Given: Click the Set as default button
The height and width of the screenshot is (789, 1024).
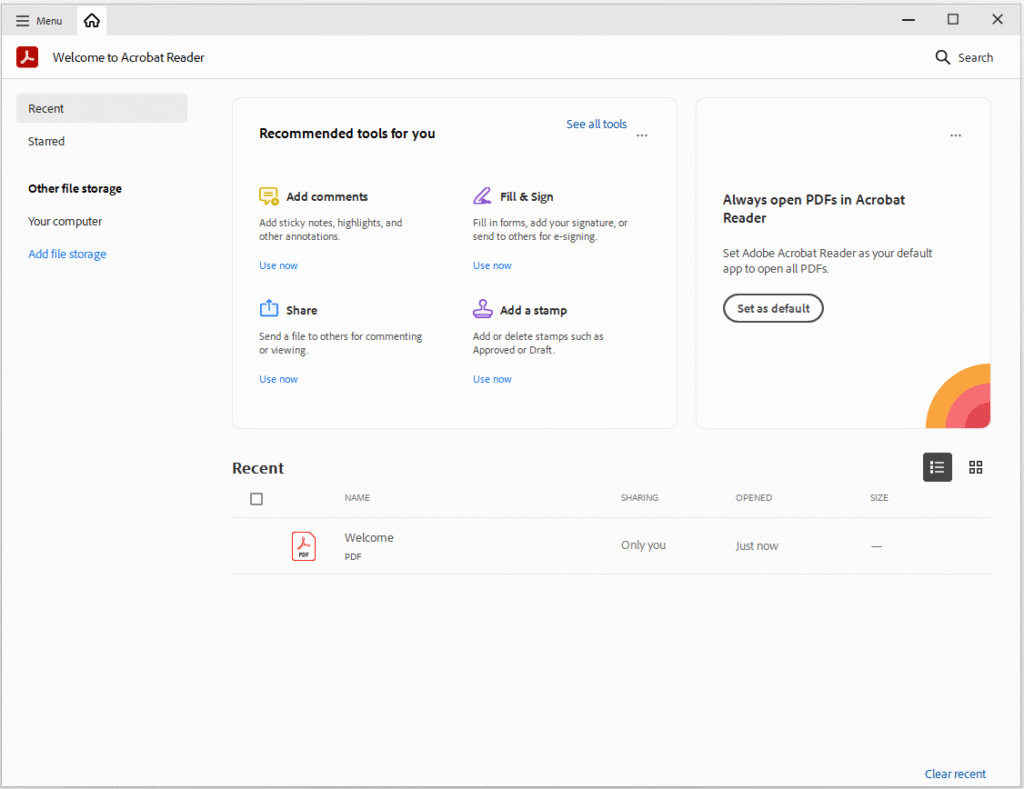Looking at the screenshot, I should [x=773, y=309].
